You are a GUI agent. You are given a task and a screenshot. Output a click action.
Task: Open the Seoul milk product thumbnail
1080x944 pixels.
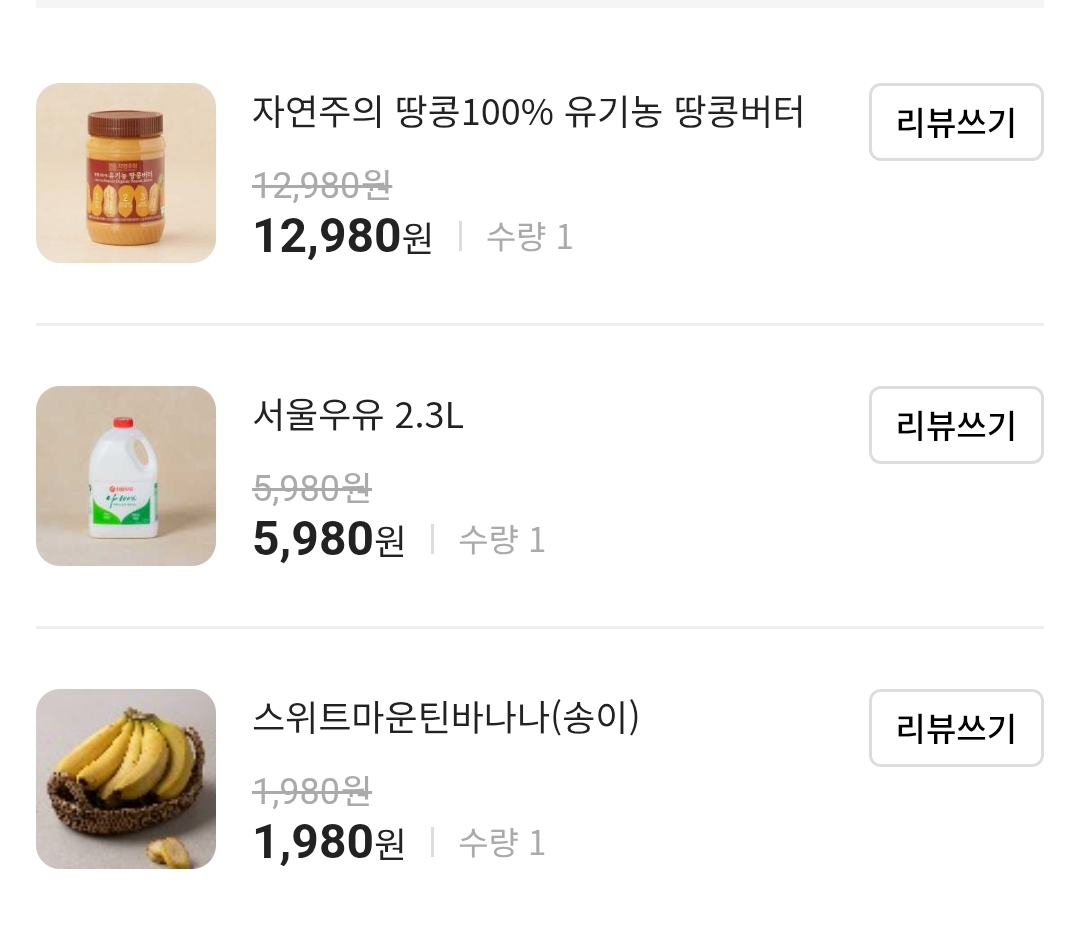pos(125,477)
